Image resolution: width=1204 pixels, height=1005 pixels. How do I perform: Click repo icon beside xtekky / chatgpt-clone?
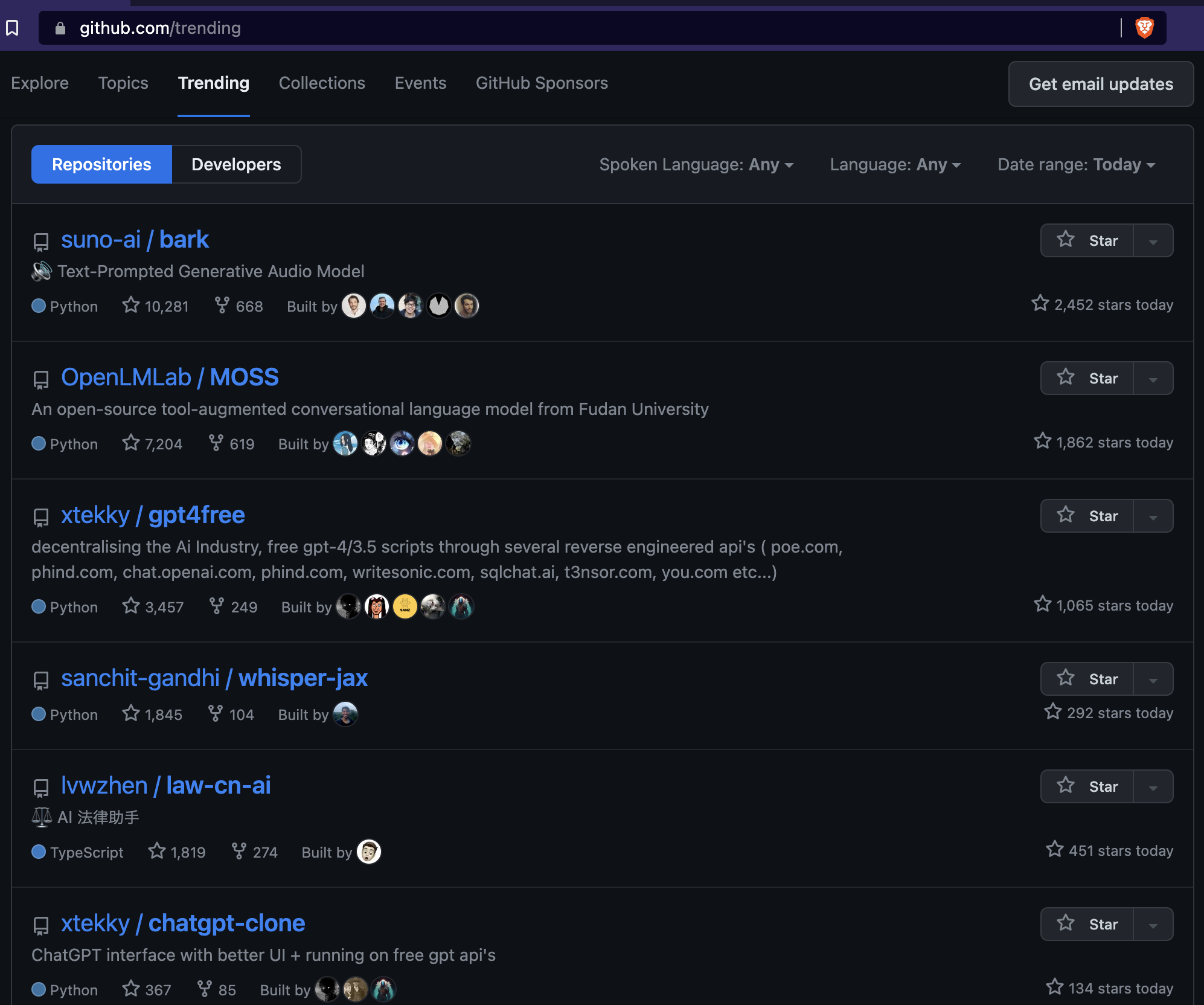point(41,926)
